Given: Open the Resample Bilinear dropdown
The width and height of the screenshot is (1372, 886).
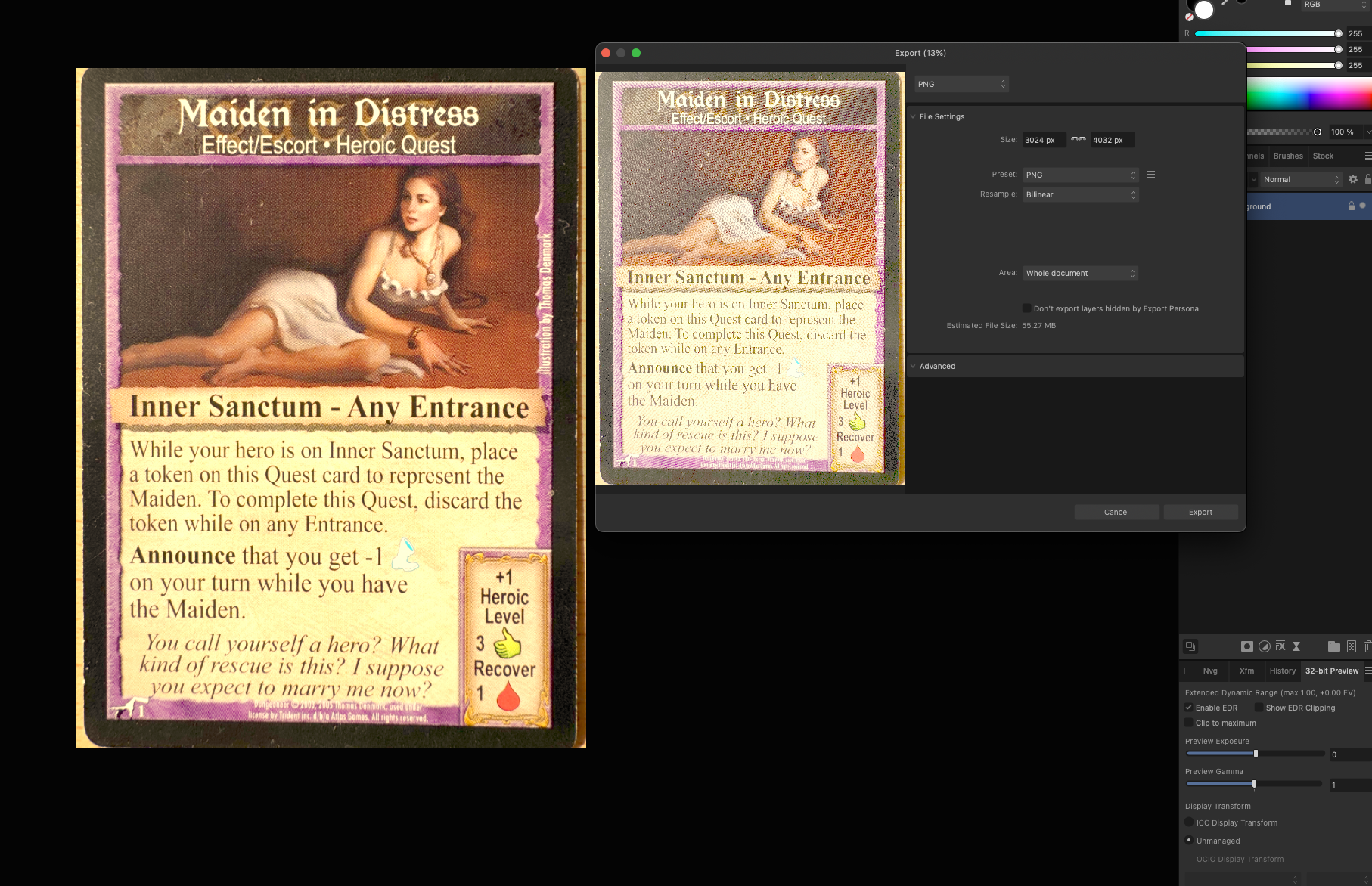Looking at the screenshot, I should 1080,194.
